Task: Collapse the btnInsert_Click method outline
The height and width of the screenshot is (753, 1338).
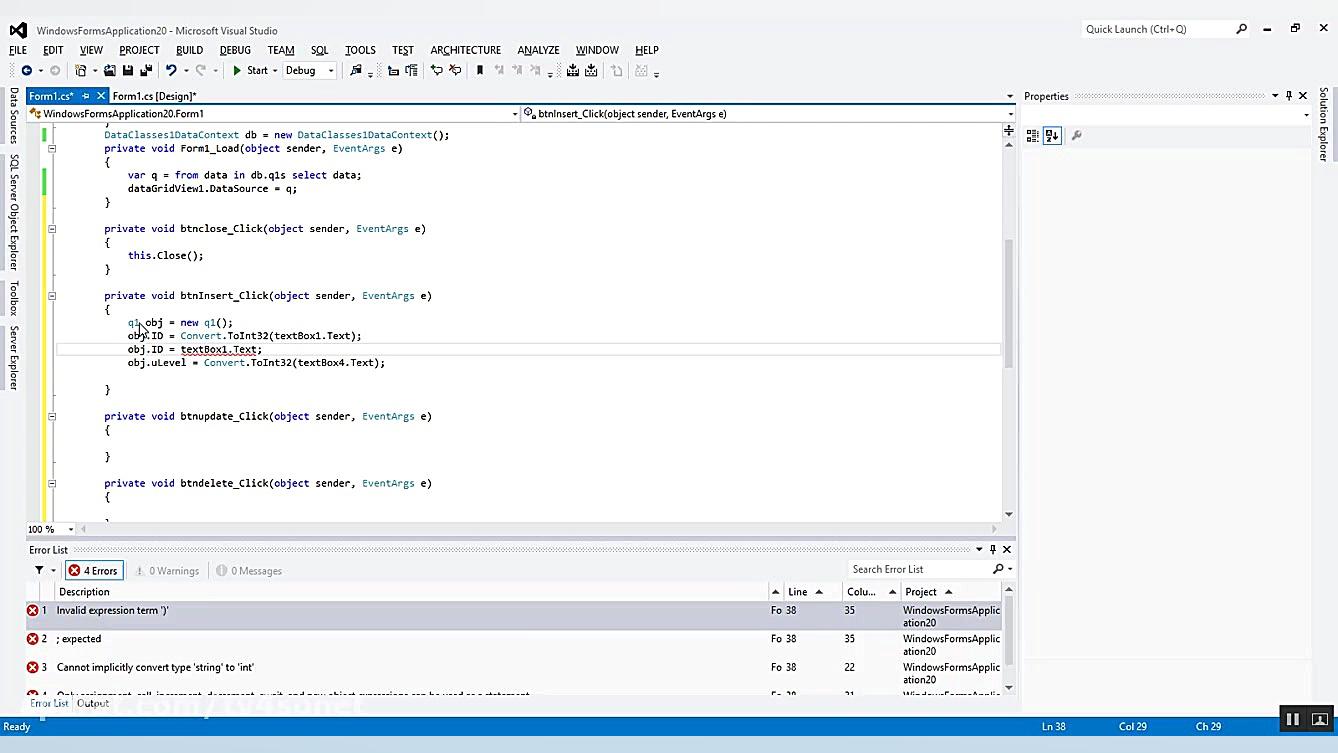Action: pyautogui.click(x=52, y=296)
